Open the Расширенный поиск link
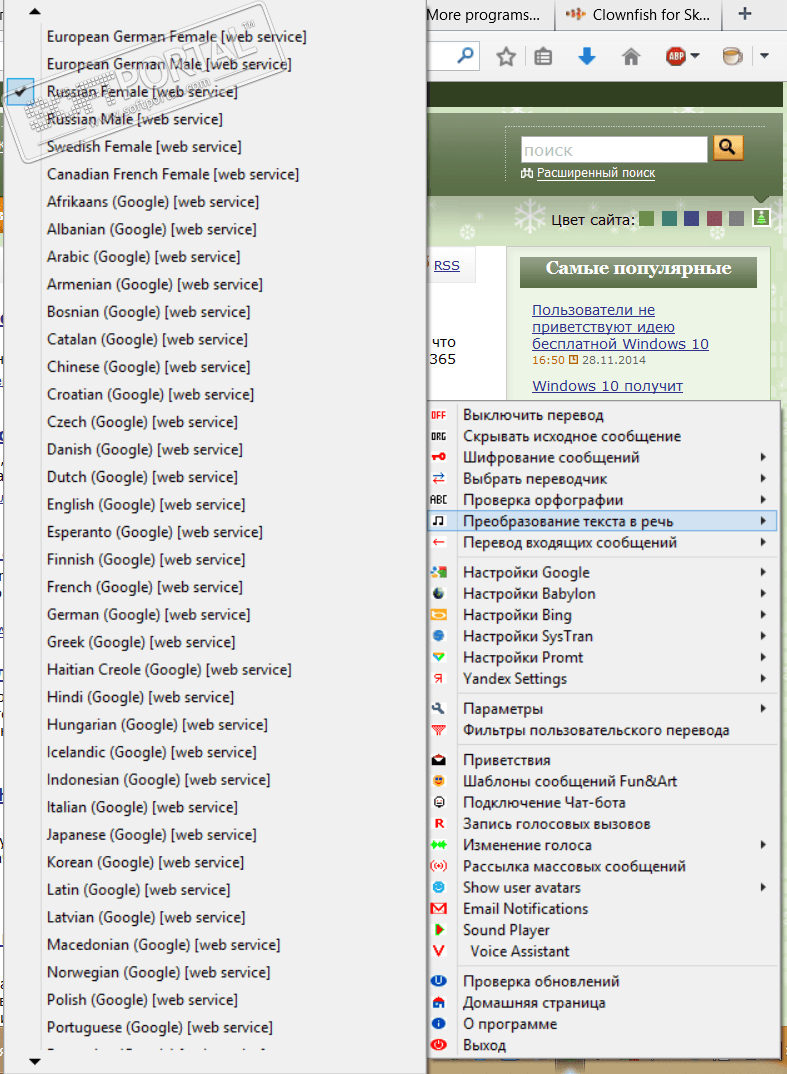Image resolution: width=787 pixels, height=1074 pixels. [595, 173]
